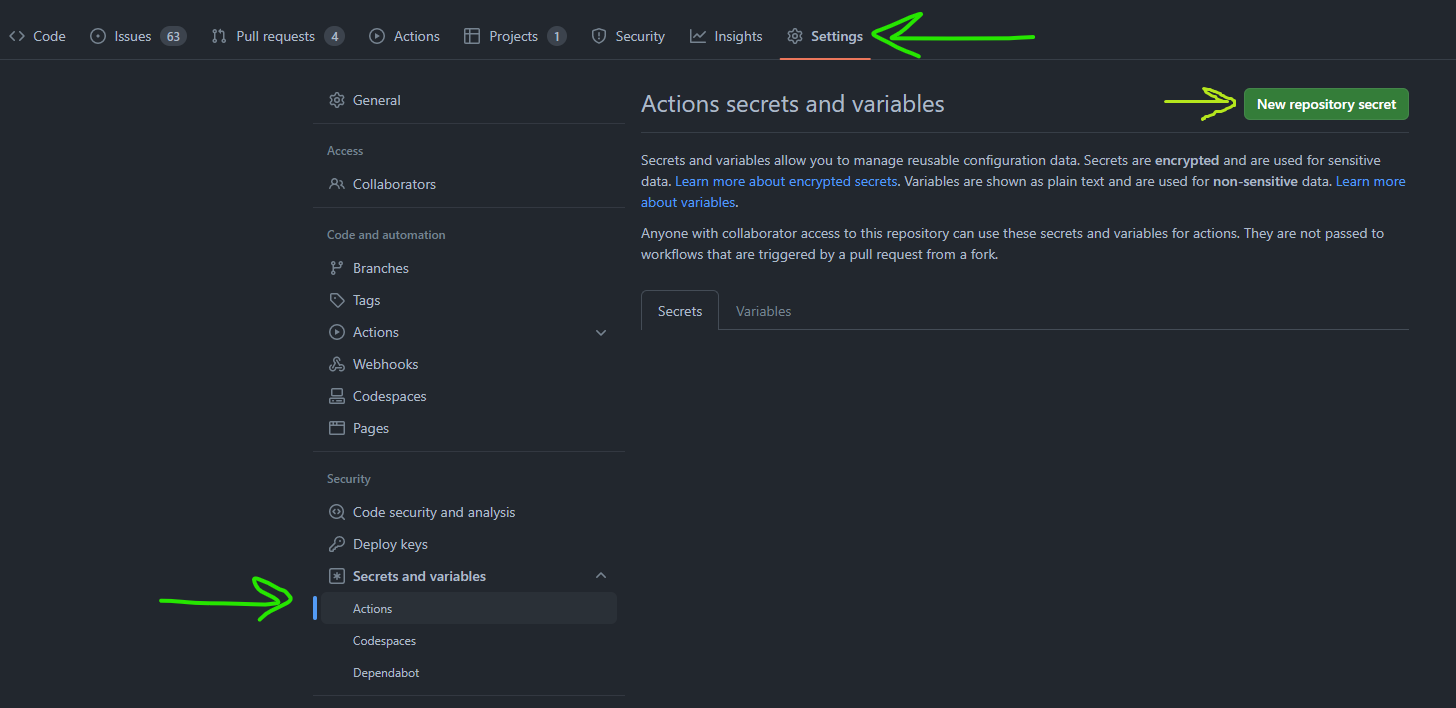Open Learn more about encrypted secrets link

coord(786,181)
